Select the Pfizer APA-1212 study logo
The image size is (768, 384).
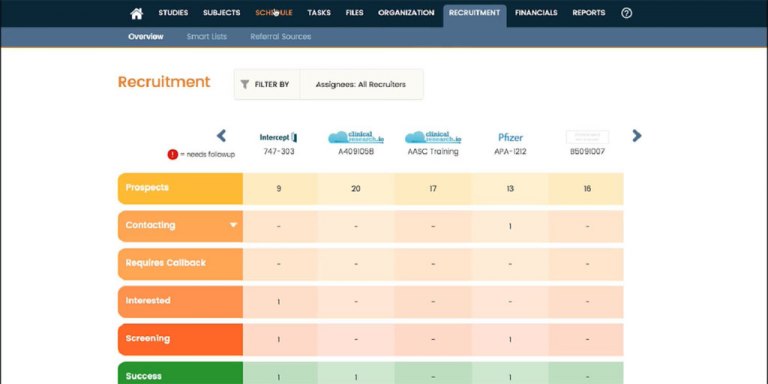coord(510,138)
